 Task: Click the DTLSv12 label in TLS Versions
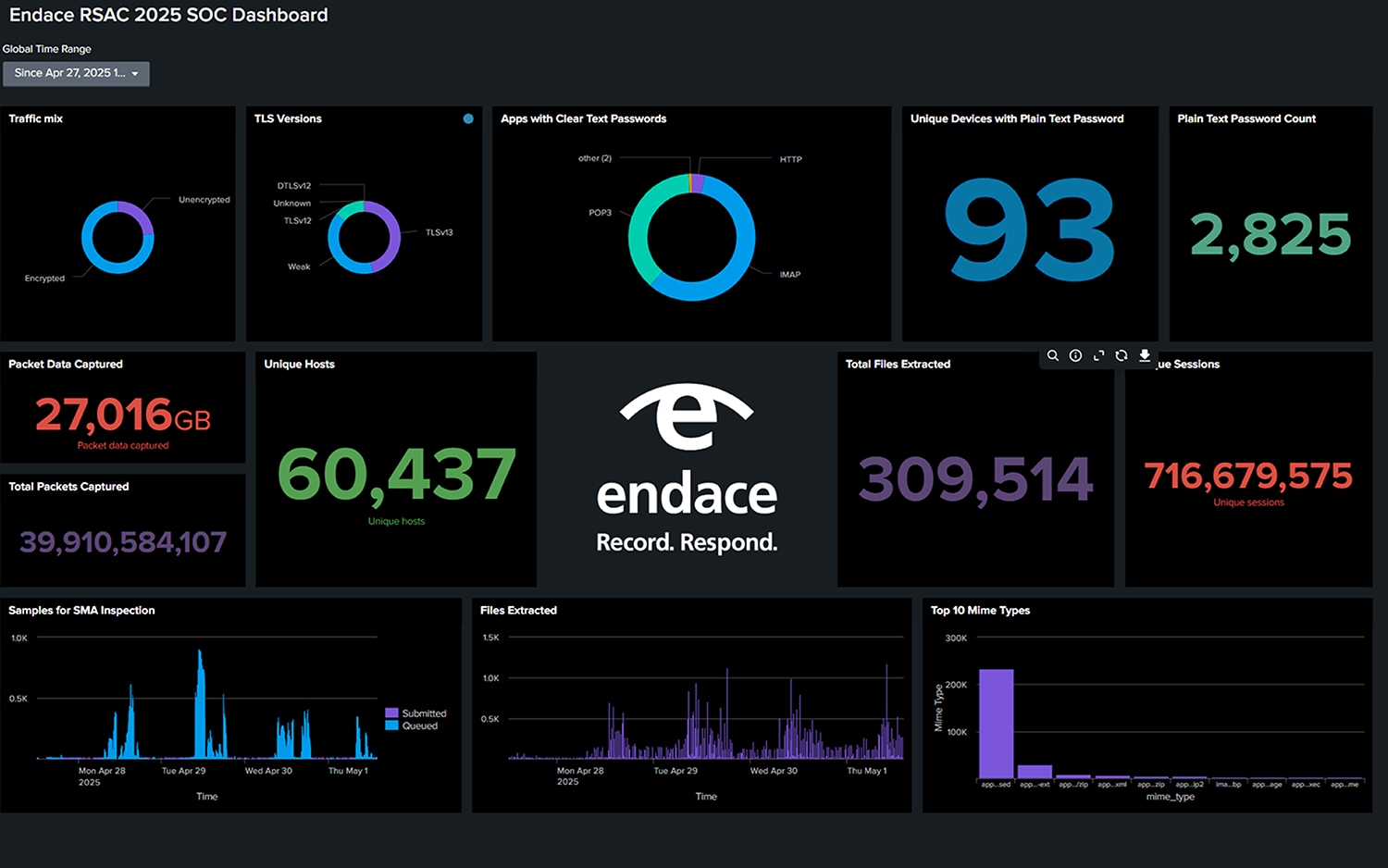pyautogui.click(x=294, y=186)
